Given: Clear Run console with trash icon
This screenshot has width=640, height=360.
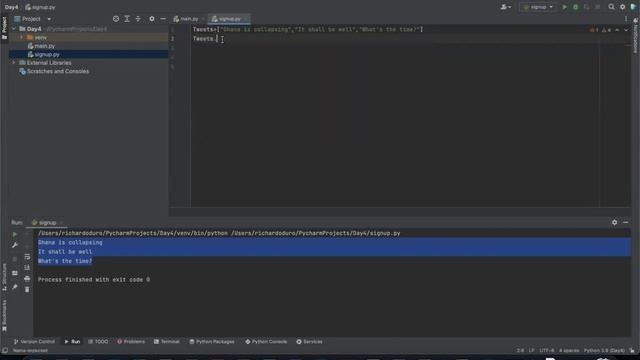Looking at the screenshot, I should pos(27,289).
